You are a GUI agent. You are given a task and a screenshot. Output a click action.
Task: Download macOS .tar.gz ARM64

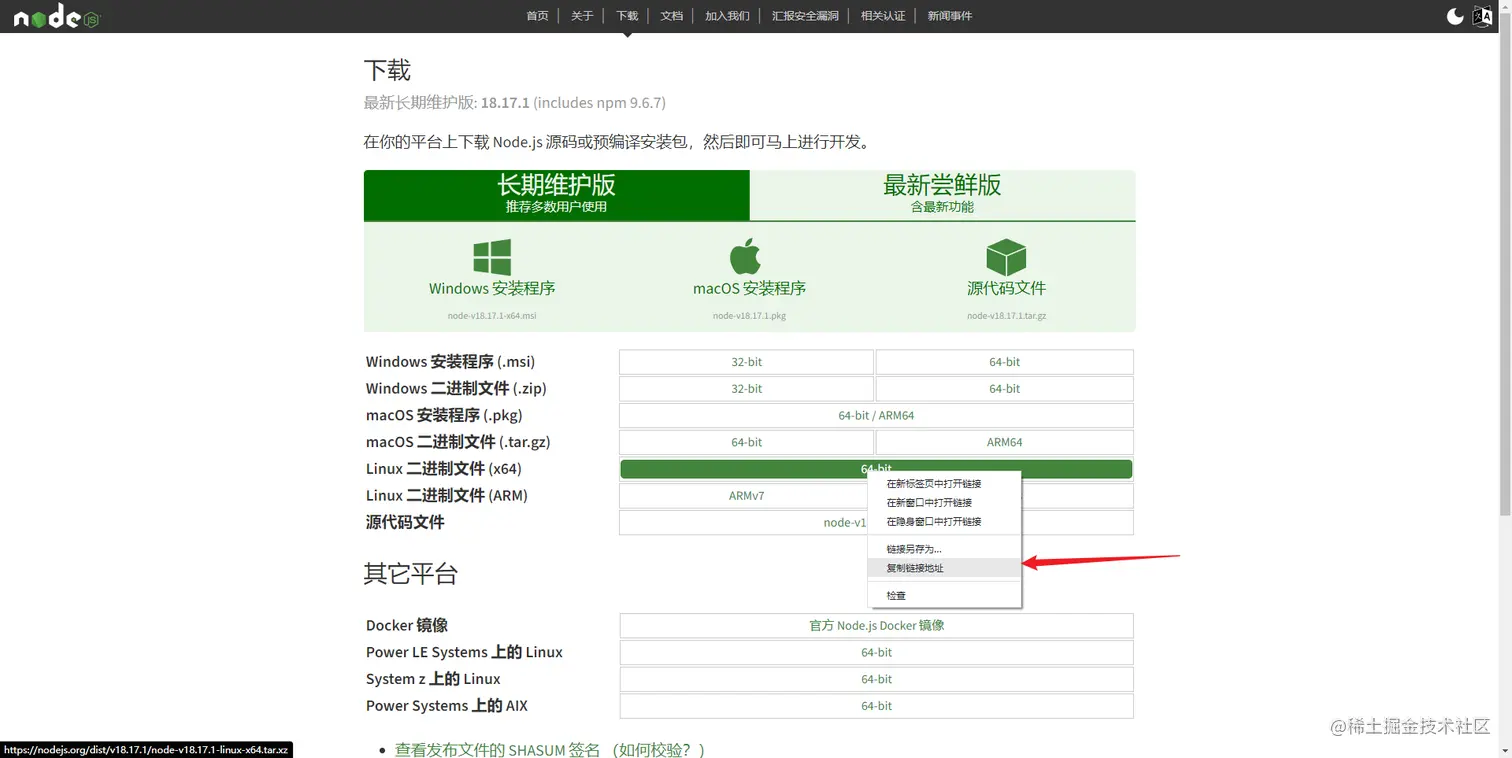tap(1004, 442)
